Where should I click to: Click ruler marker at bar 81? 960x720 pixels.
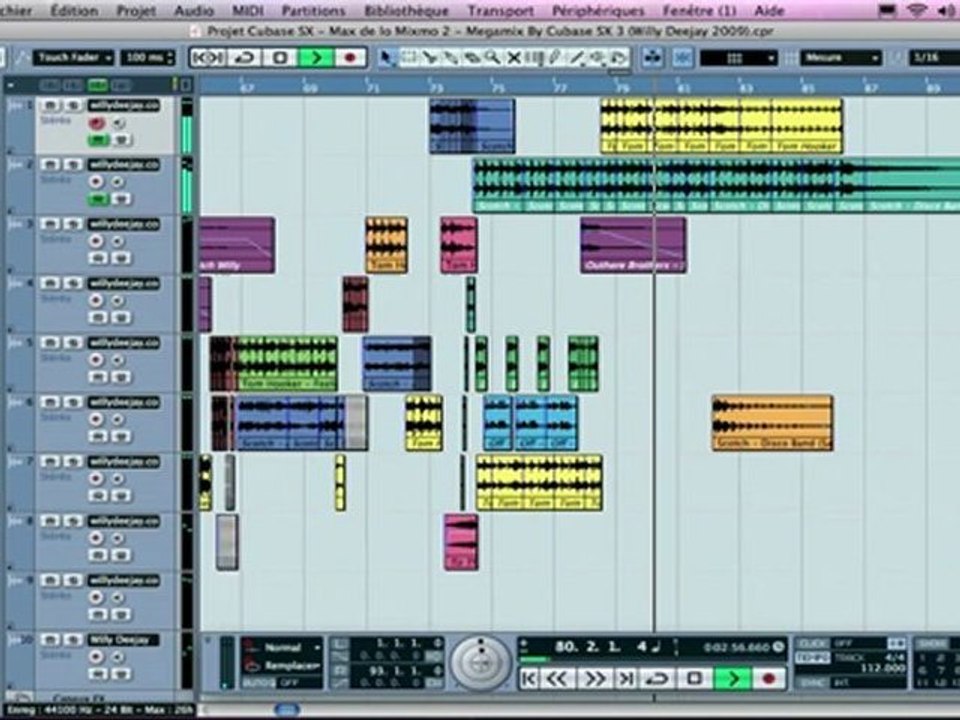683,88
